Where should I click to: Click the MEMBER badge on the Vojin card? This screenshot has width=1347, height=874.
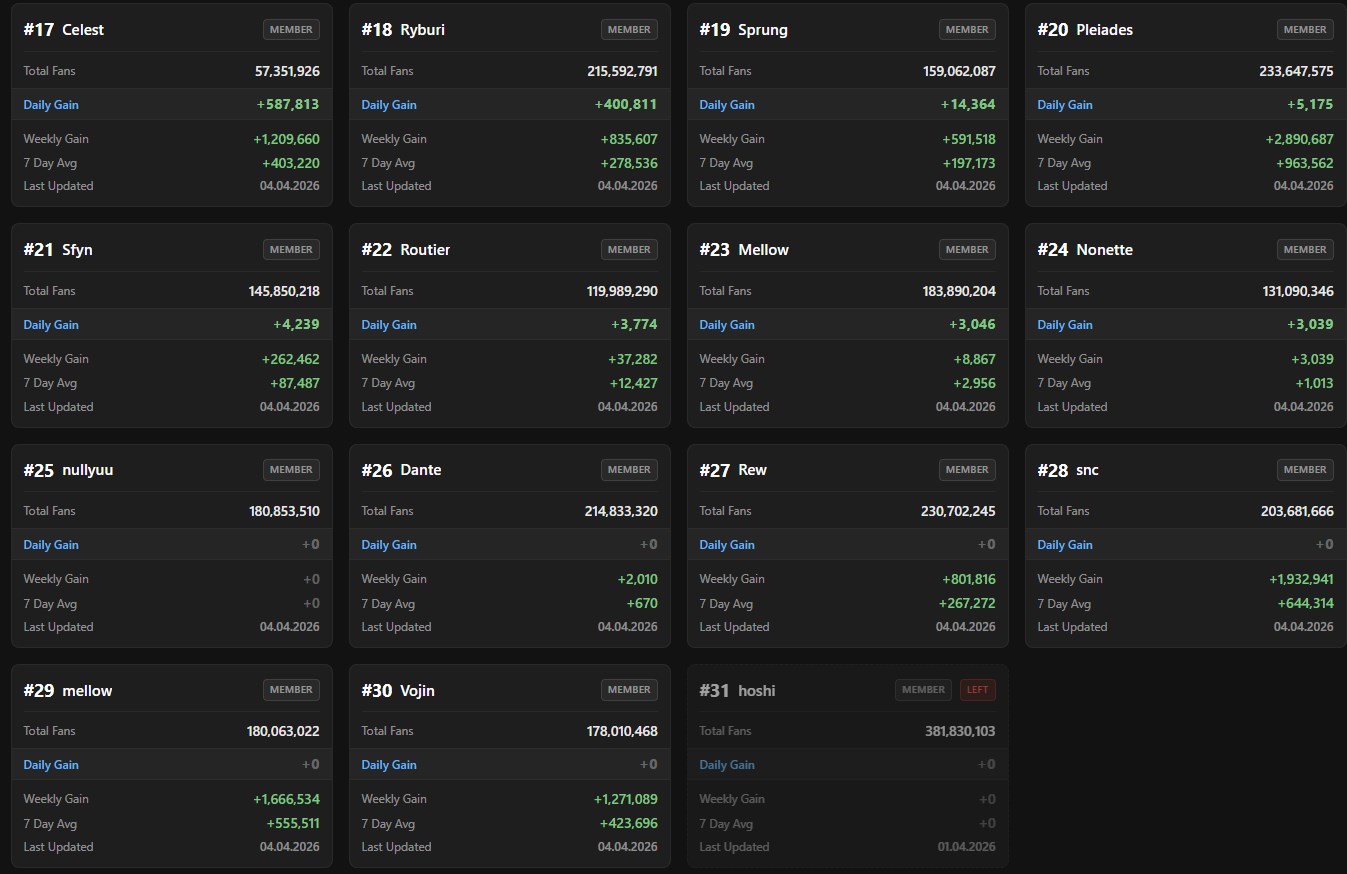[629, 689]
